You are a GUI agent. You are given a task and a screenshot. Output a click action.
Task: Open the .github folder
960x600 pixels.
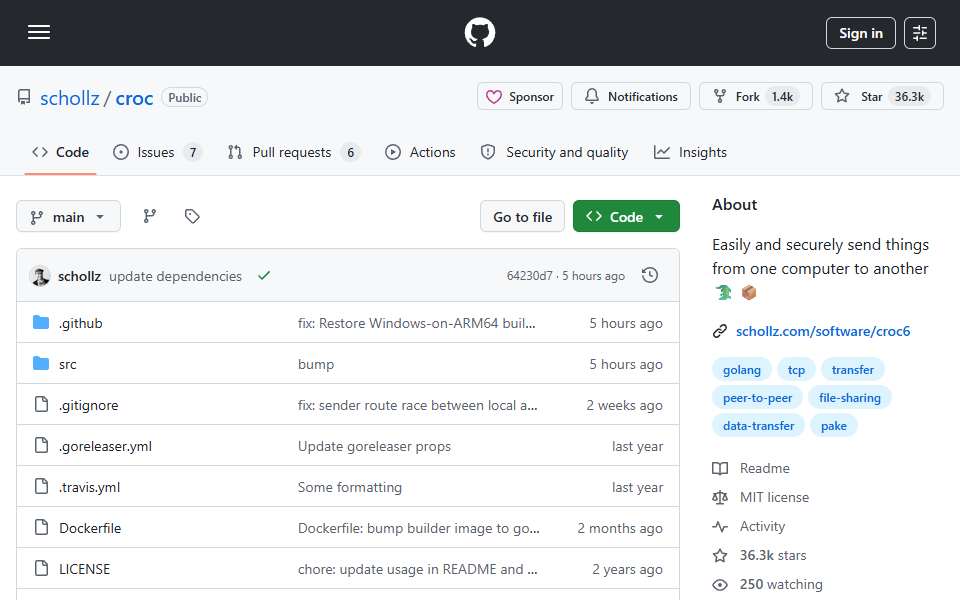pyautogui.click(x=81, y=323)
